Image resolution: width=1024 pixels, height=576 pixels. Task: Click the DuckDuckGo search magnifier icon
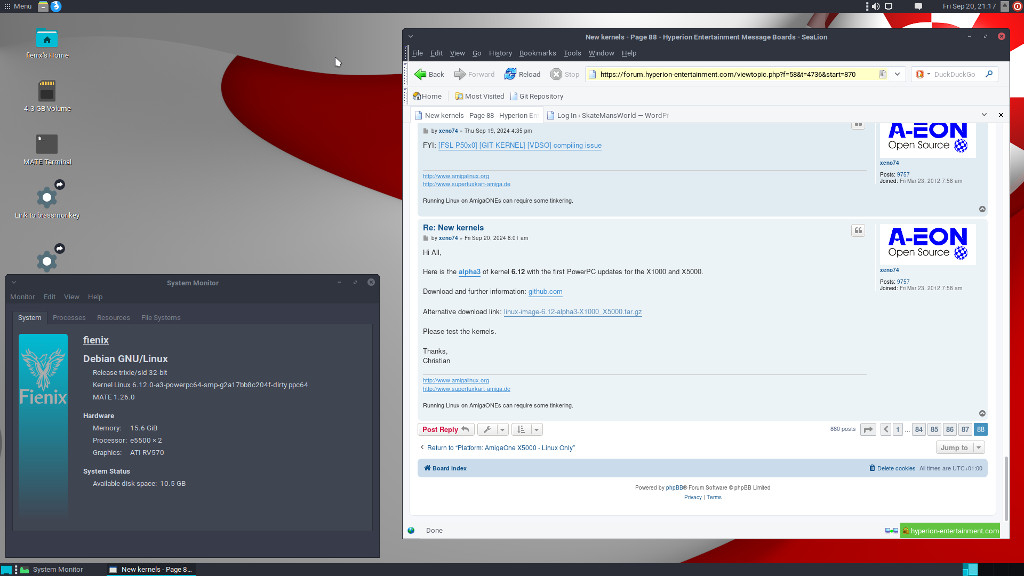tap(989, 74)
